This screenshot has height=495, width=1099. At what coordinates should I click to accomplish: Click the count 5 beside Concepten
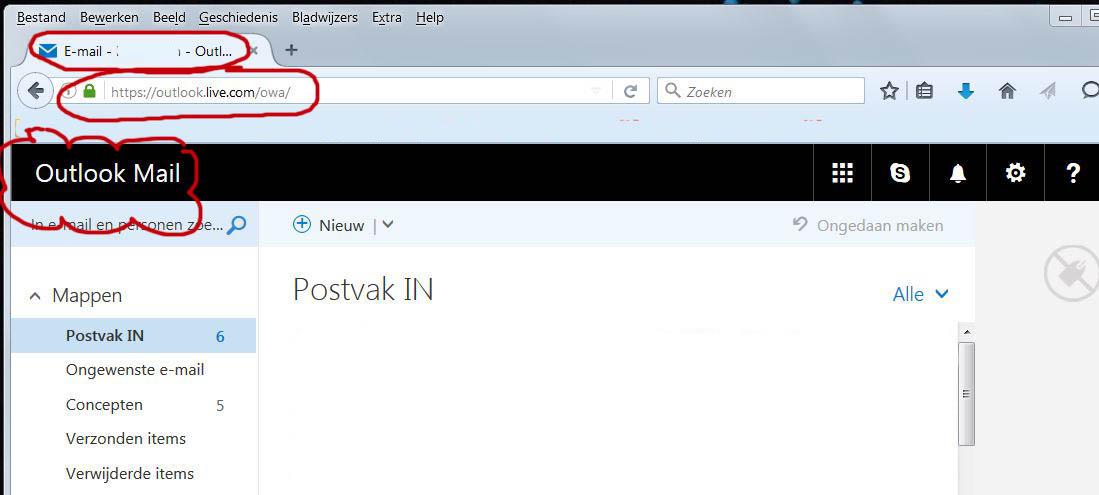click(220, 405)
